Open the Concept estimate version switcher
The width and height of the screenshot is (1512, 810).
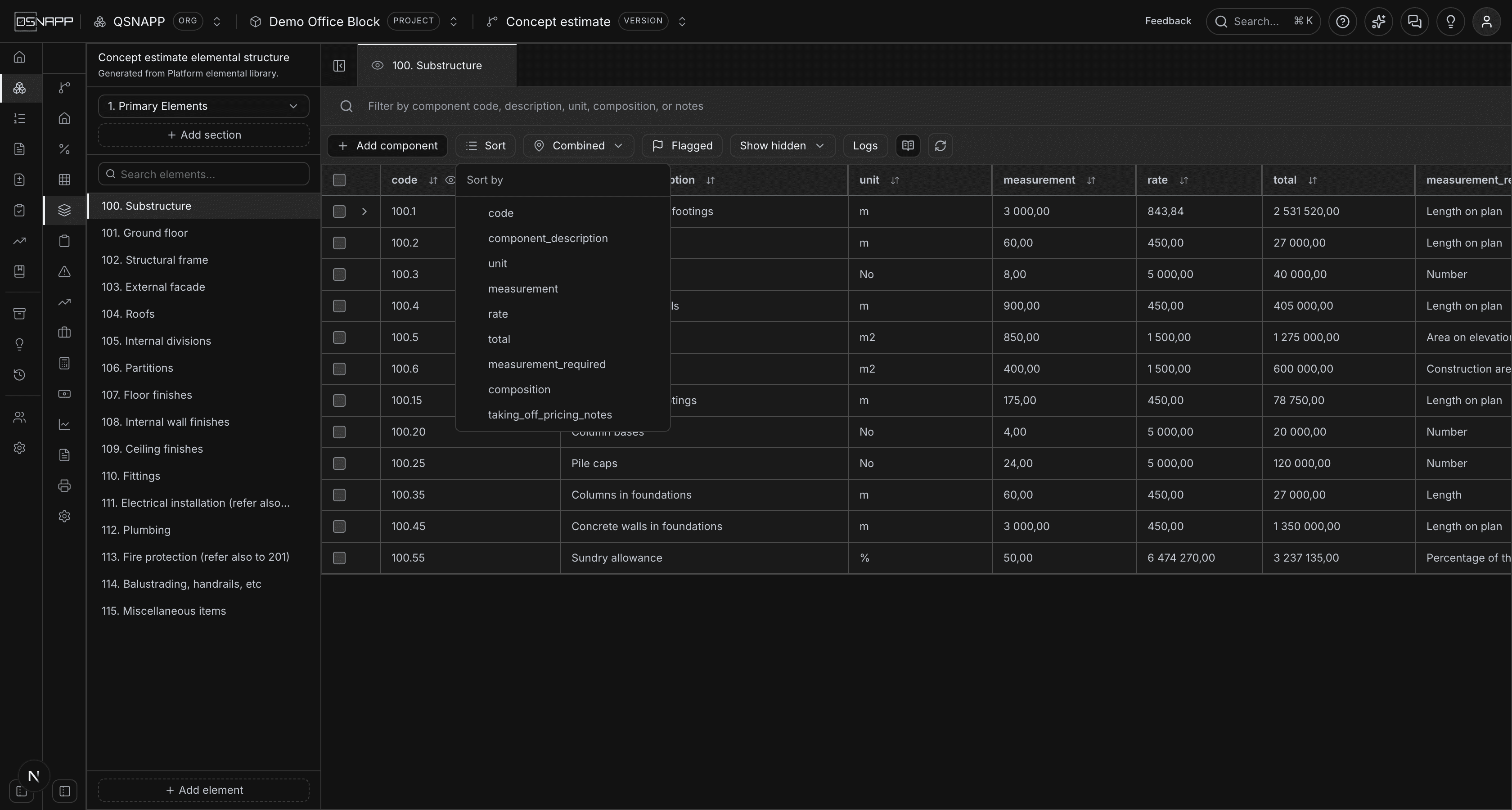(682, 22)
